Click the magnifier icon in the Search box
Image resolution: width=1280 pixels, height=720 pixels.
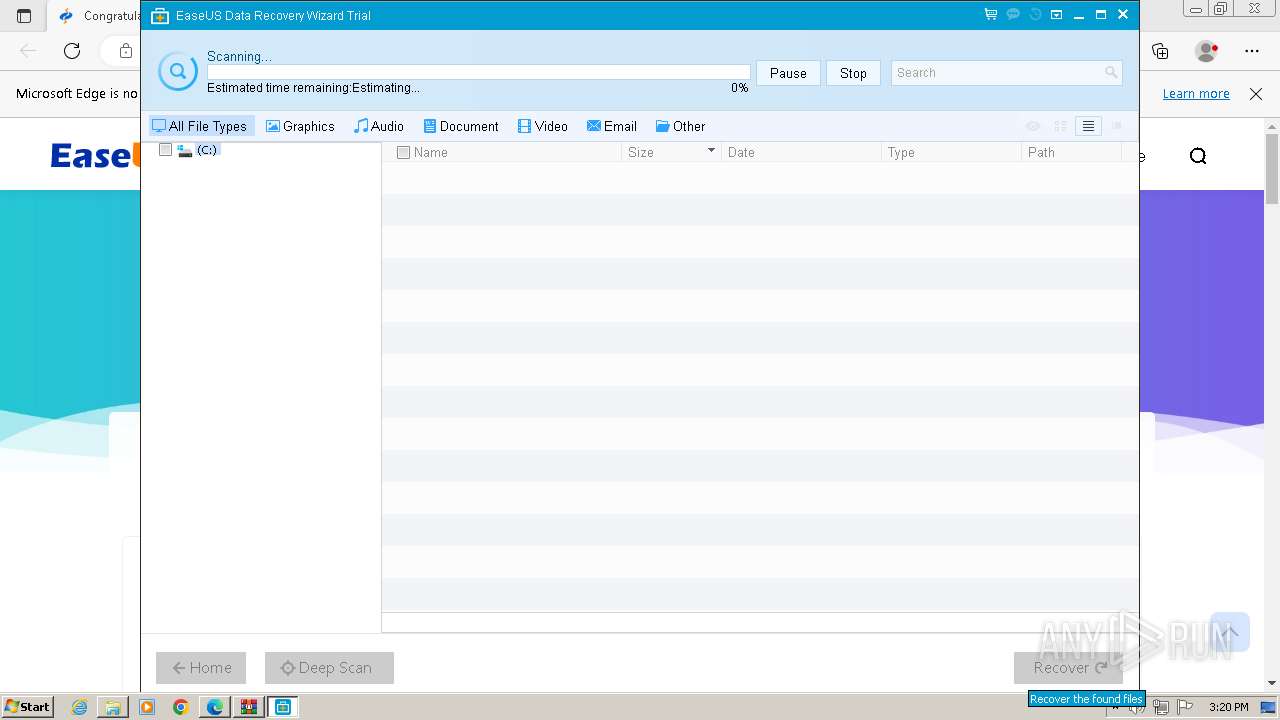(x=1111, y=73)
